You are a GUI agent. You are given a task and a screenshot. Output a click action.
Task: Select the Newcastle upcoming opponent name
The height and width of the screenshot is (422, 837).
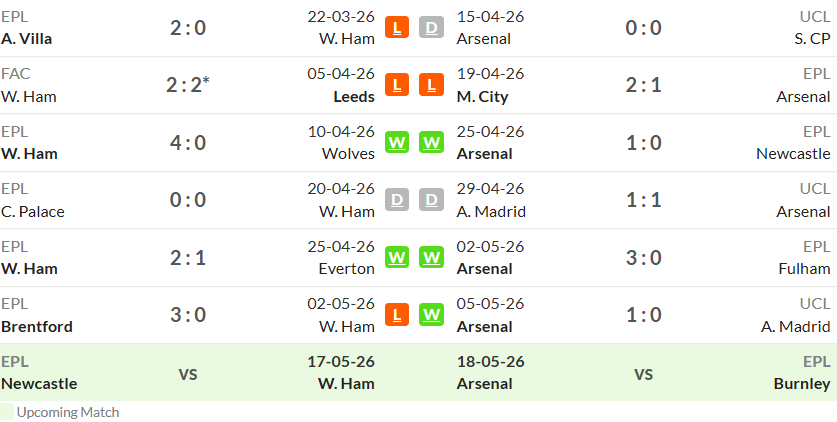click(x=39, y=384)
